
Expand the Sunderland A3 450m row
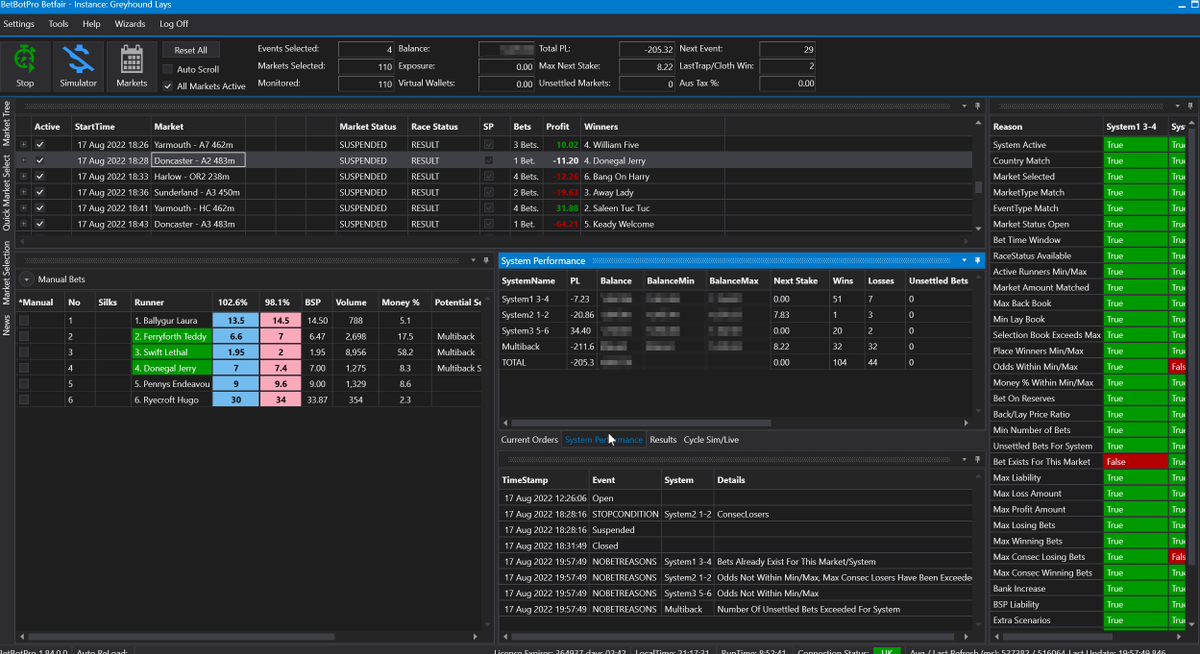pos(24,192)
